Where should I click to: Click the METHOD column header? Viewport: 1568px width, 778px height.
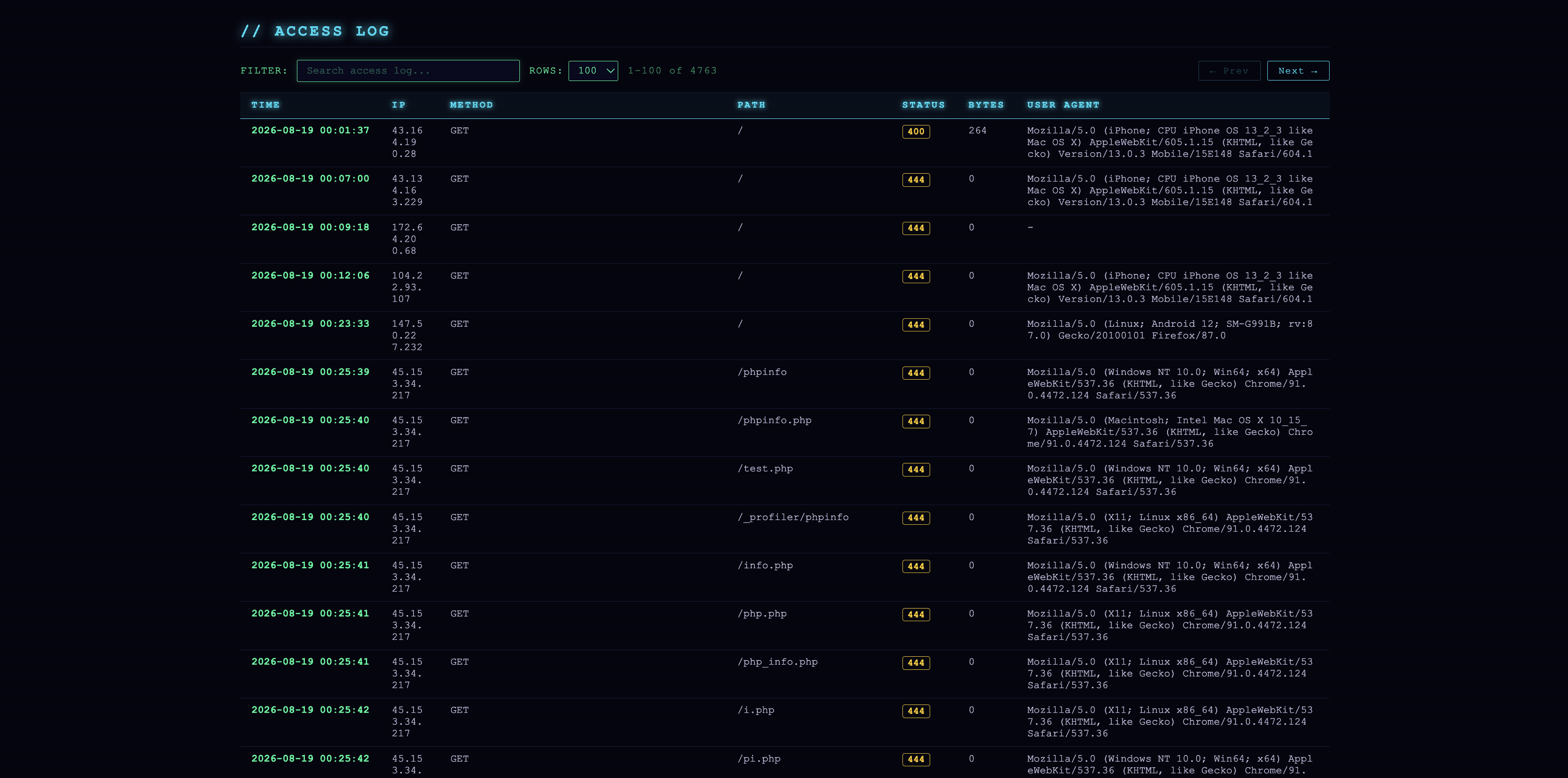[x=471, y=105]
